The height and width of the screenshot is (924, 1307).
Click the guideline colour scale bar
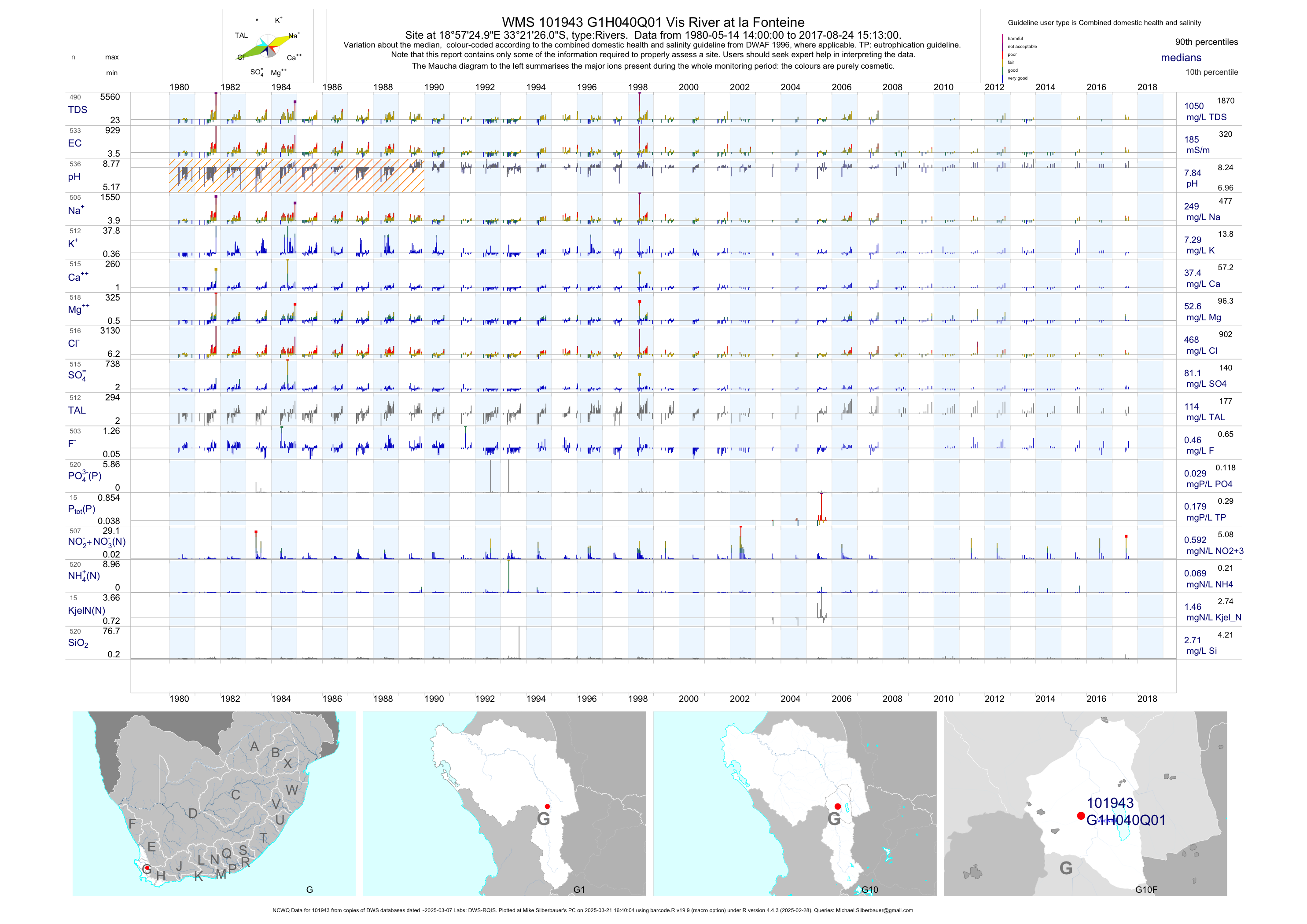click(x=1002, y=58)
